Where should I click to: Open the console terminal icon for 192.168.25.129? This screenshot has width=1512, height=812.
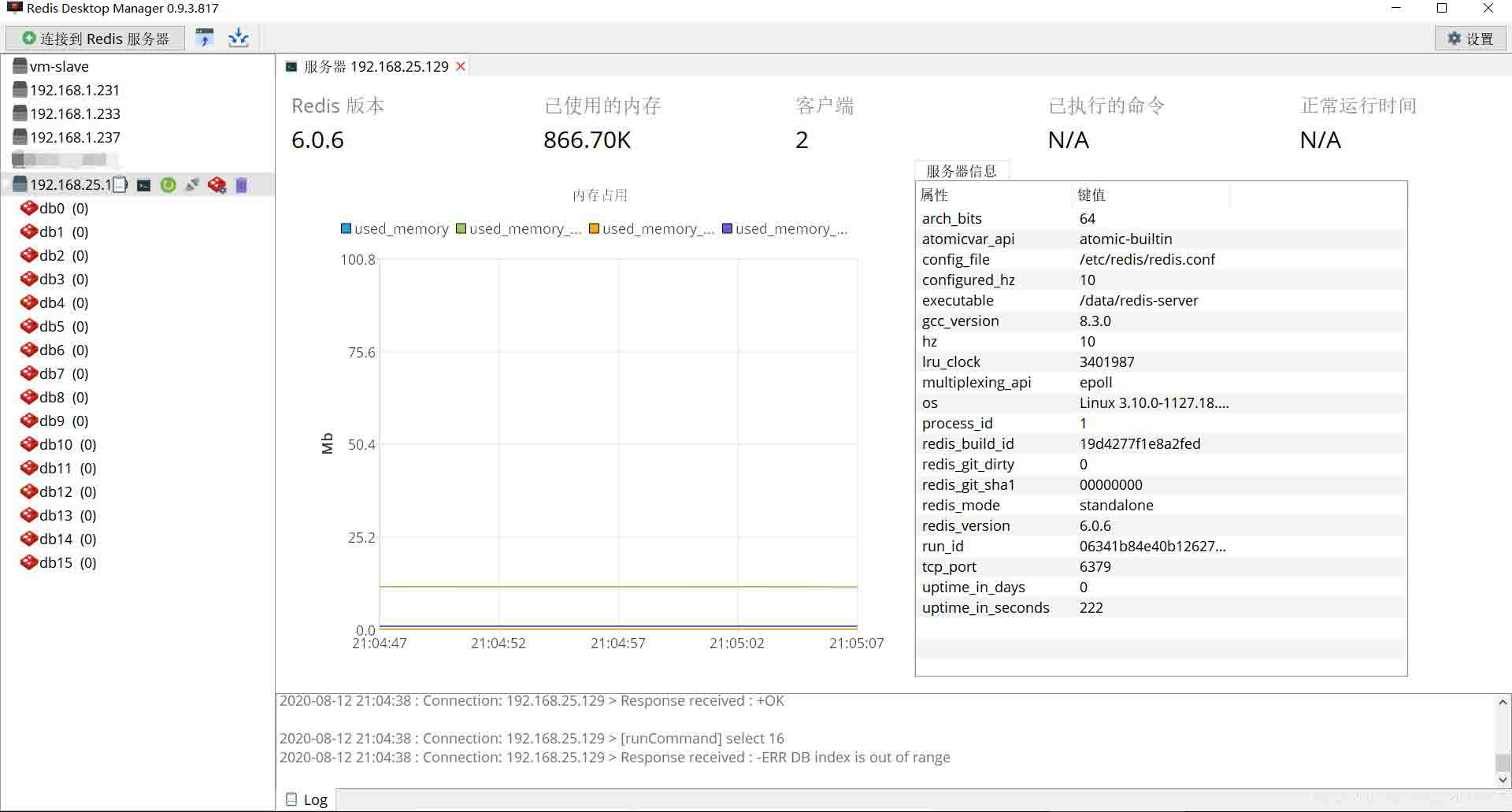(x=144, y=185)
